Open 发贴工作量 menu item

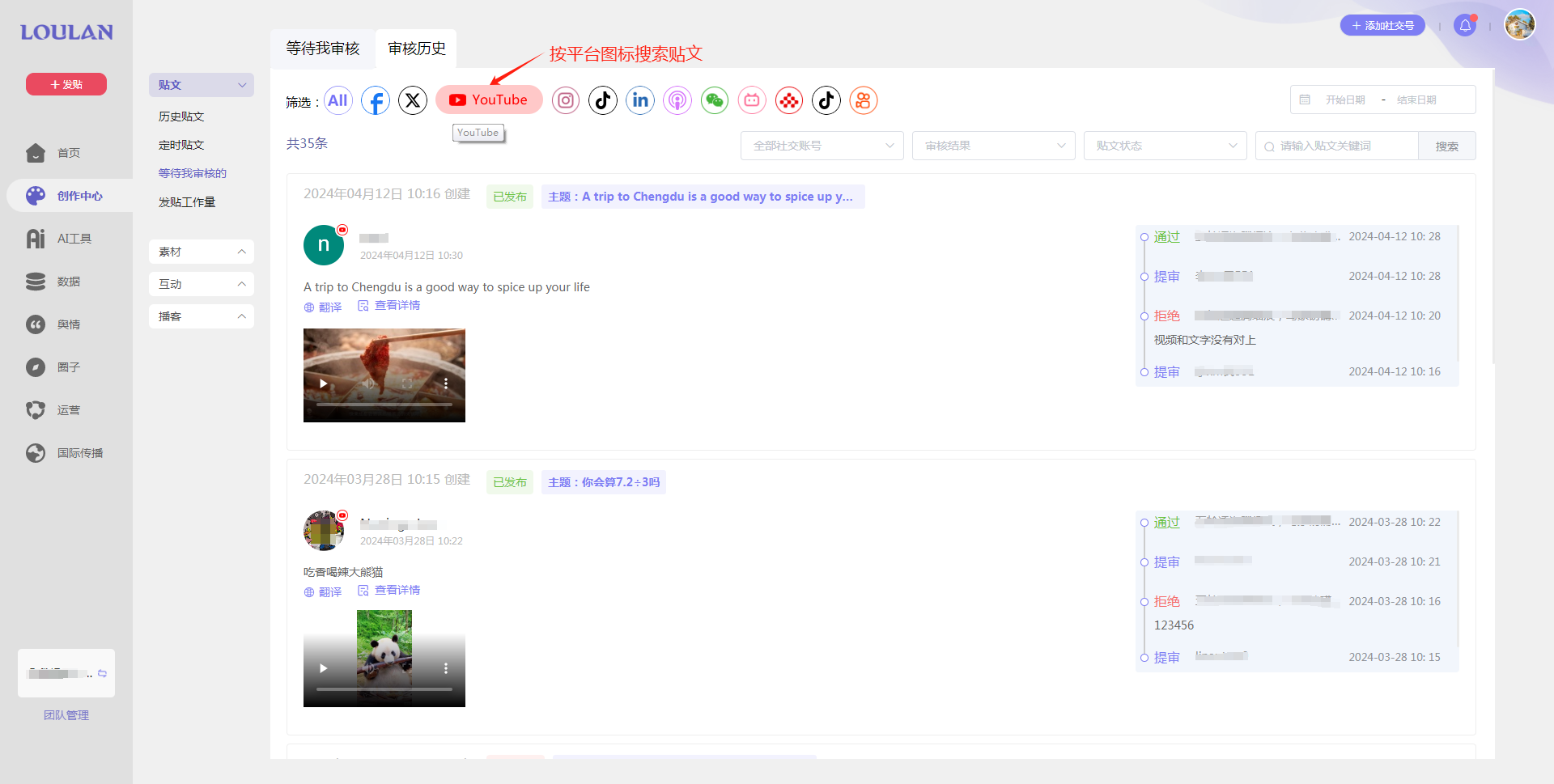pyautogui.click(x=187, y=202)
